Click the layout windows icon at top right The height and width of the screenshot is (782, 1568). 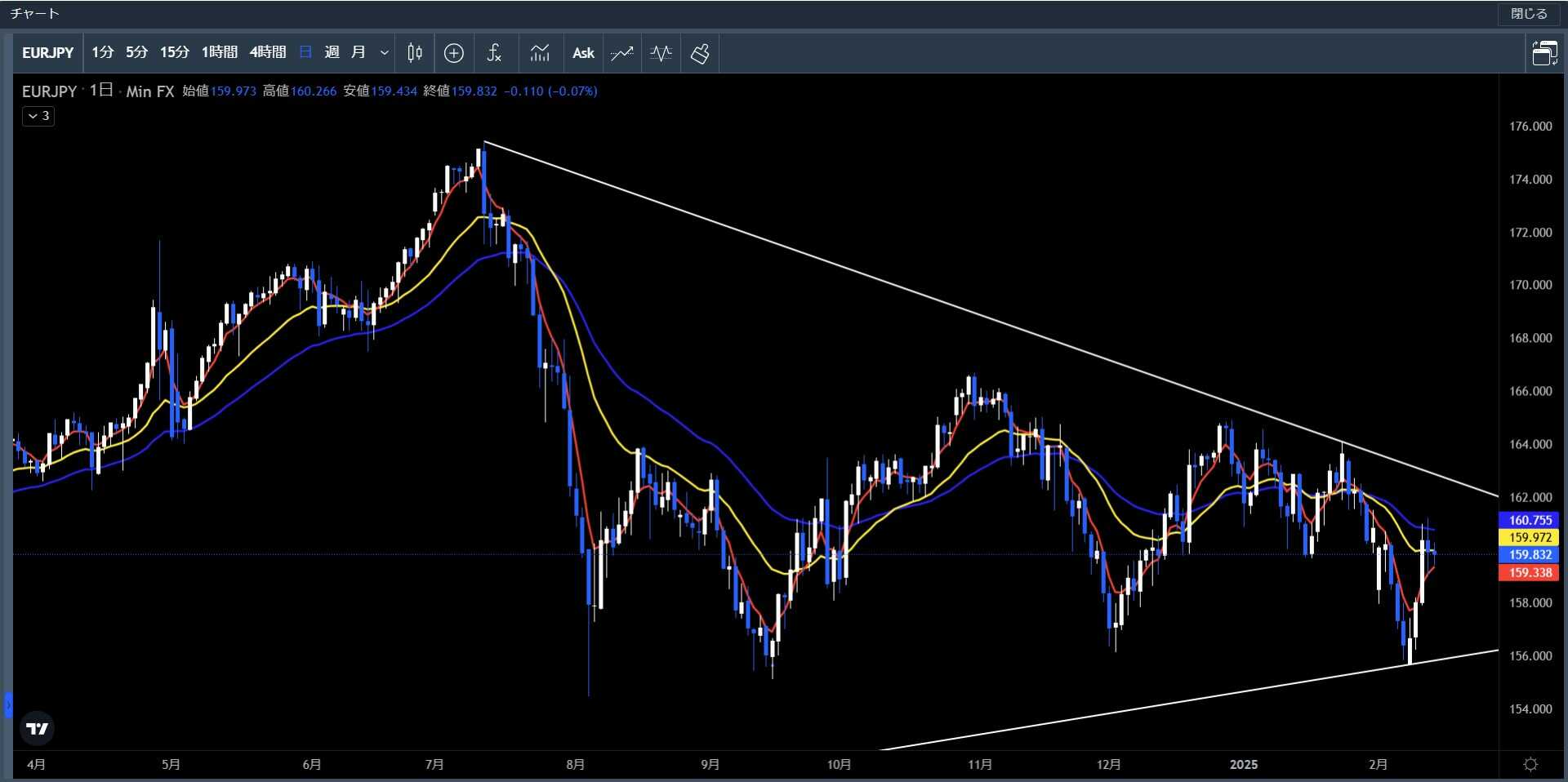click(1544, 53)
